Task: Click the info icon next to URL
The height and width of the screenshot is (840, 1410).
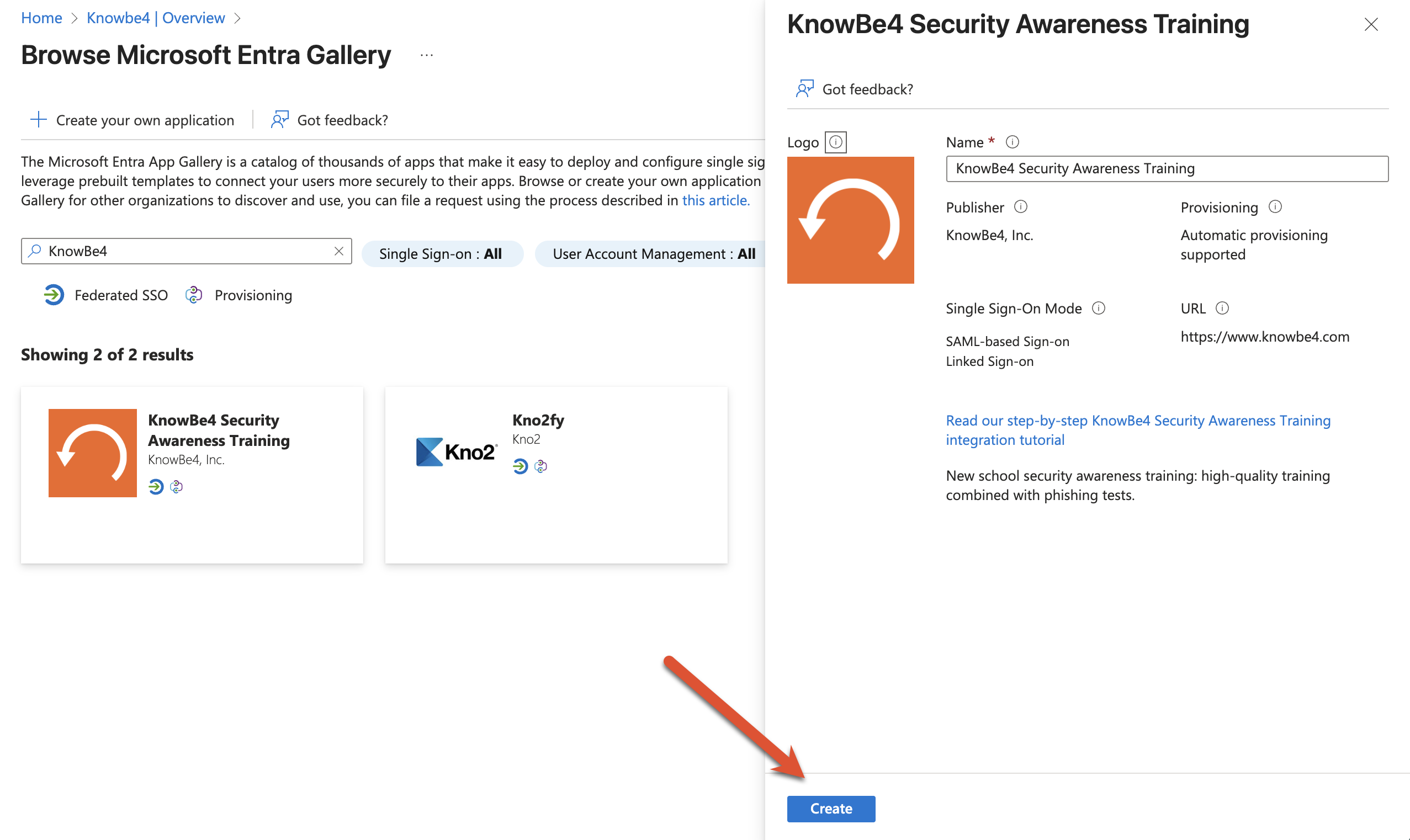Action: [x=1223, y=308]
